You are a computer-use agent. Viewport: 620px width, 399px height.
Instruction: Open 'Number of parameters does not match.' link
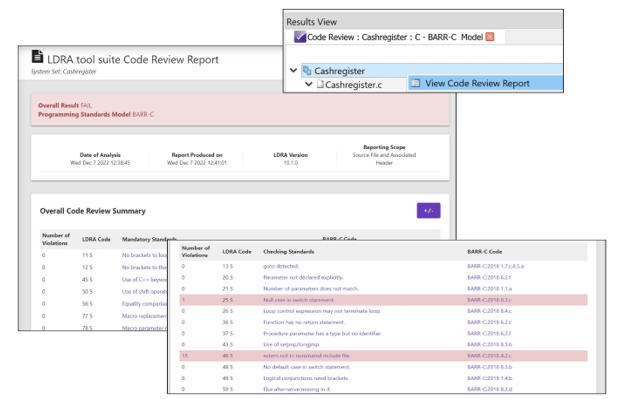[x=311, y=289]
